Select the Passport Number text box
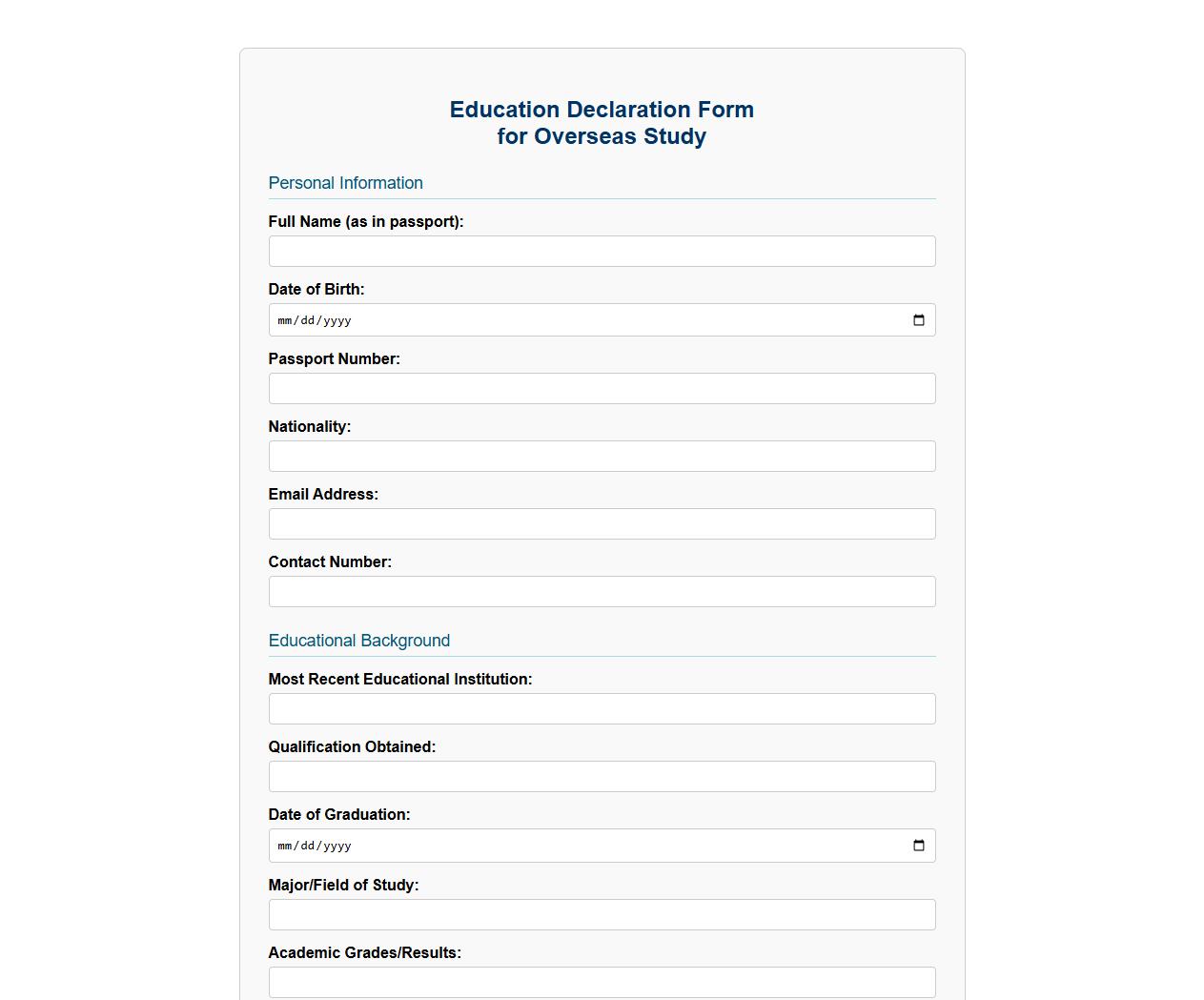 602,388
